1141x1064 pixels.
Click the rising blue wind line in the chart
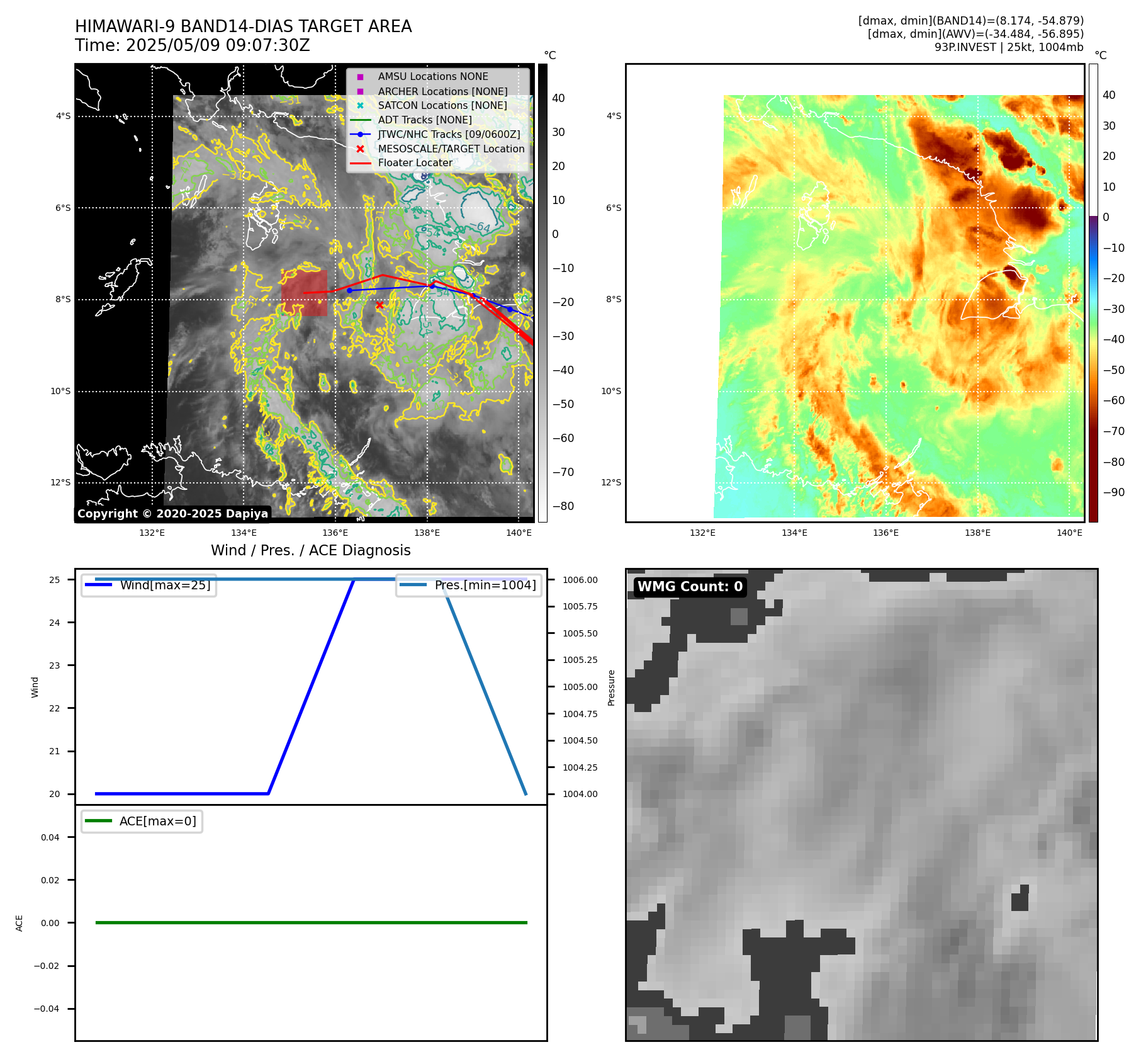311,687
